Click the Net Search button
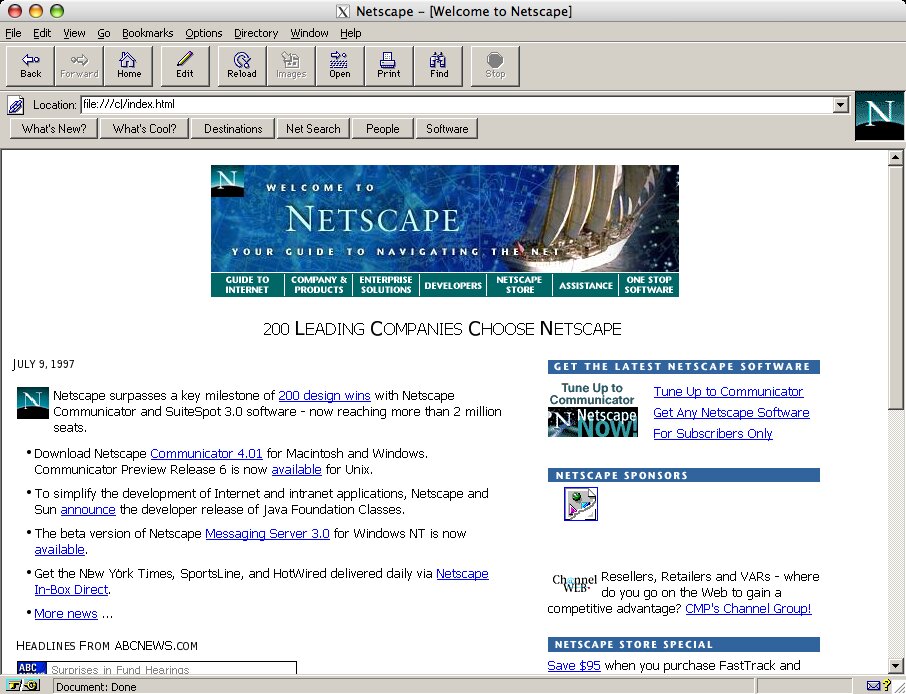Screen dimensions: 906x694 coord(313,129)
